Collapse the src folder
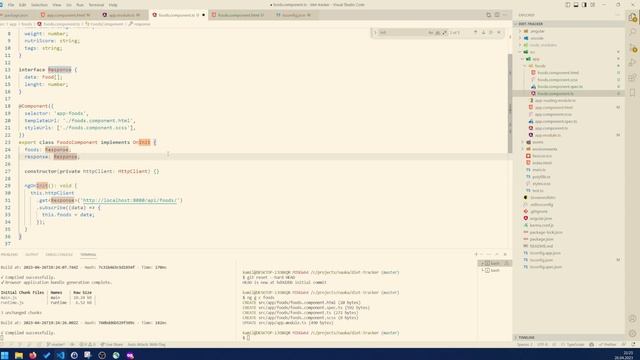 click(x=569, y=52)
